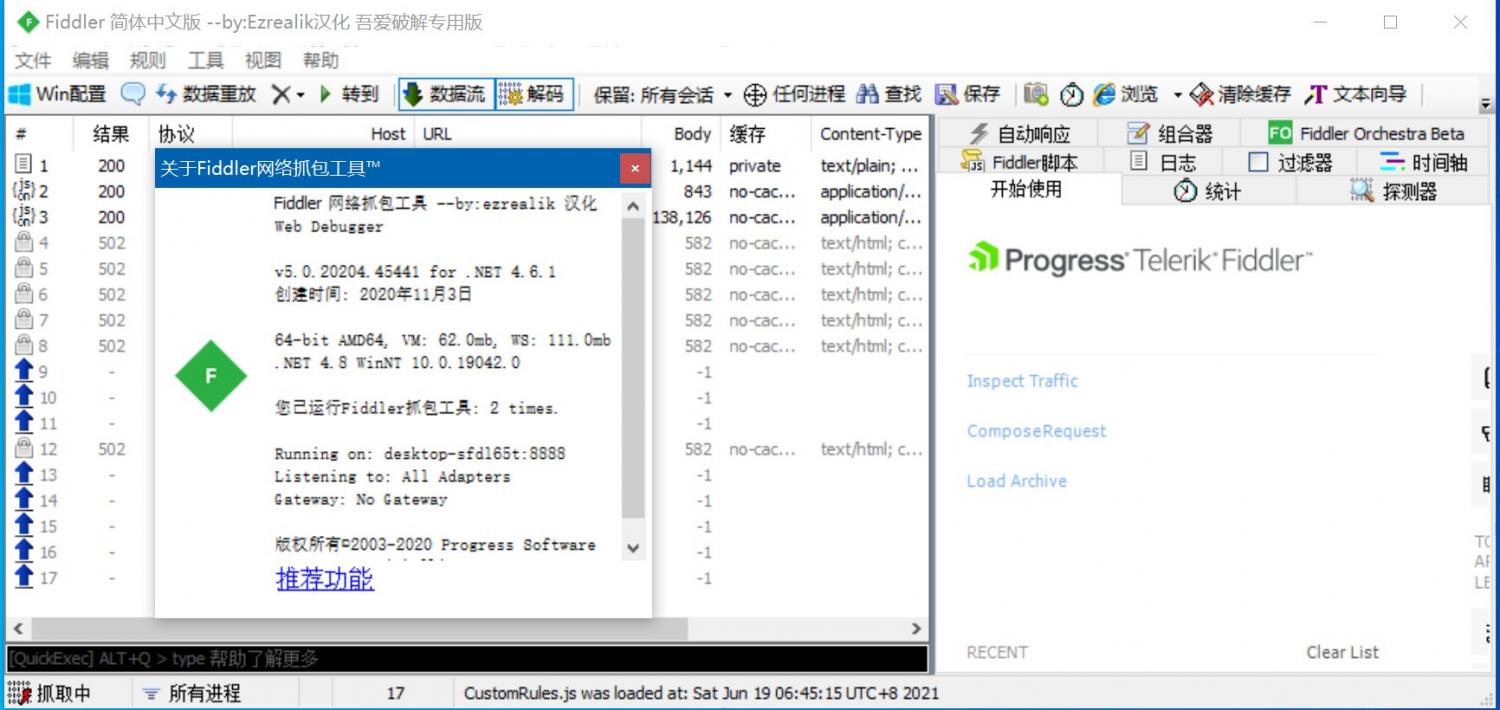Open 查找 binoculars search
Image resolution: width=1500 pixels, height=710 pixels.
[889, 95]
